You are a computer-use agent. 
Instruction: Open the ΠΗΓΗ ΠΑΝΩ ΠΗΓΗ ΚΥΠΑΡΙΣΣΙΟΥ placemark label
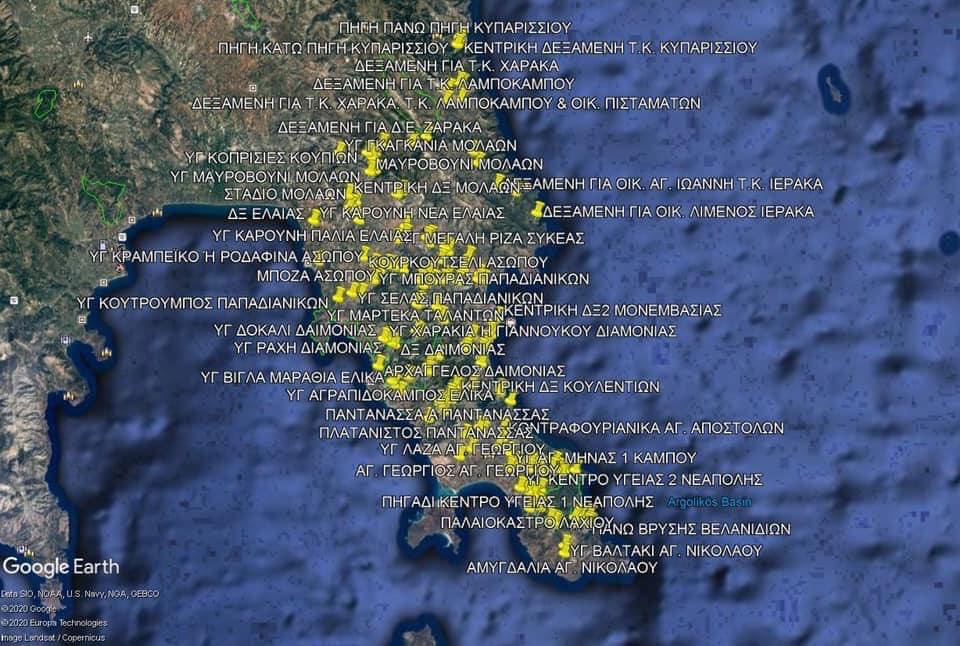[455, 27]
